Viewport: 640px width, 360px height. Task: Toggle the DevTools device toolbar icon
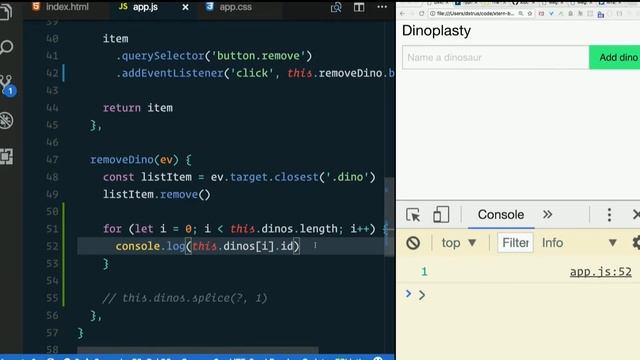441,215
